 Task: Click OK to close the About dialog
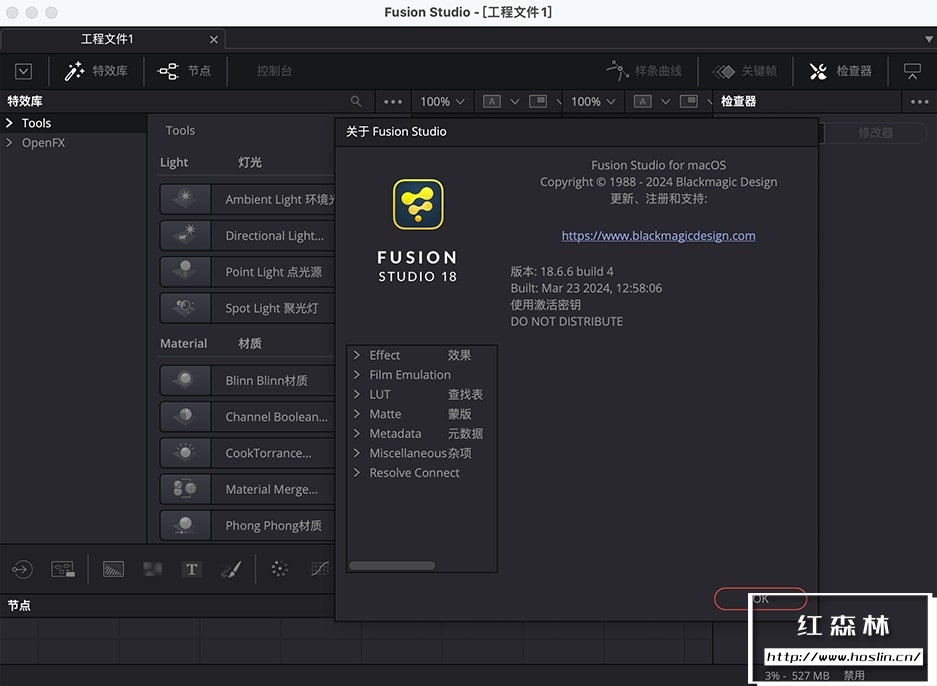760,599
